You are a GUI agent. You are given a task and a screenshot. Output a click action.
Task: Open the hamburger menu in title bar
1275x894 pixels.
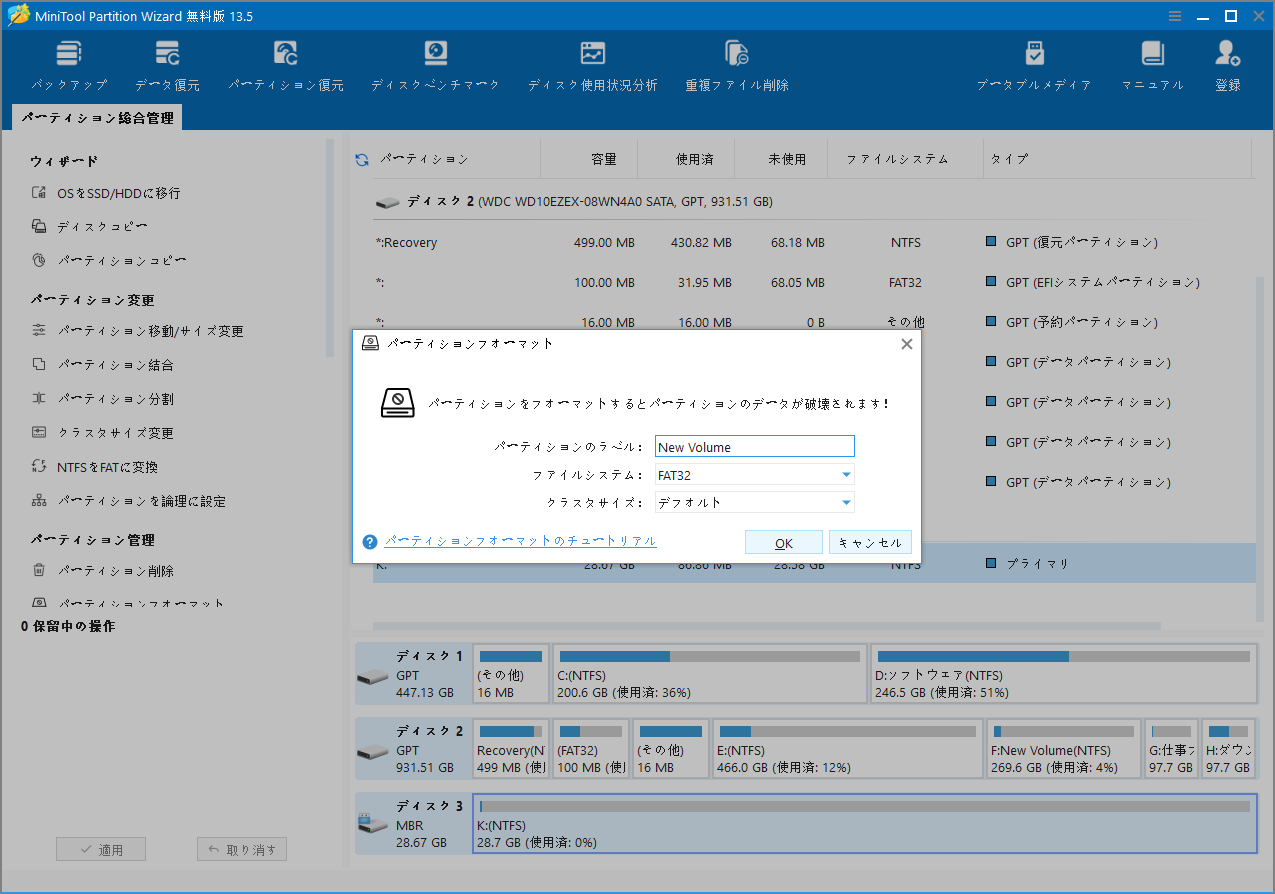[1173, 15]
